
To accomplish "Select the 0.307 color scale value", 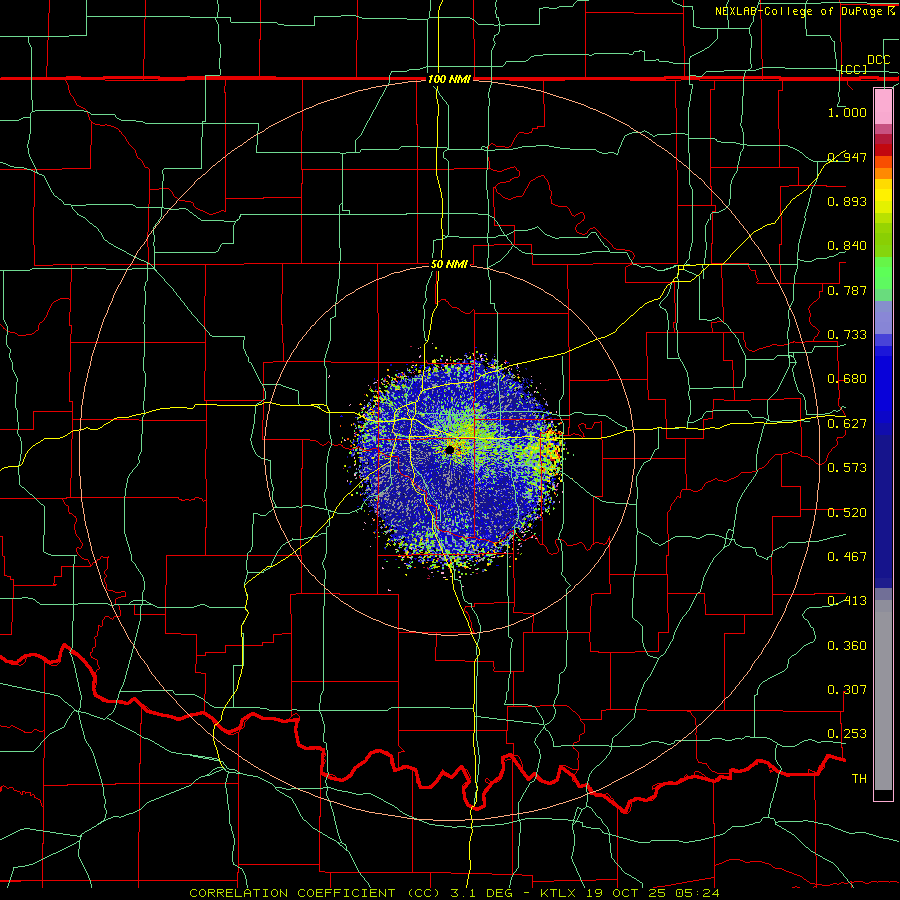I will tap(847, 690).
